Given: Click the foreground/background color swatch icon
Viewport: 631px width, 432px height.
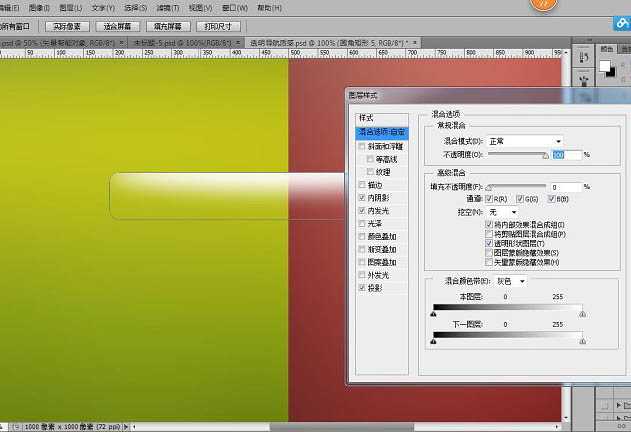Looking at the screenshot, I should (x=606, y=69).
